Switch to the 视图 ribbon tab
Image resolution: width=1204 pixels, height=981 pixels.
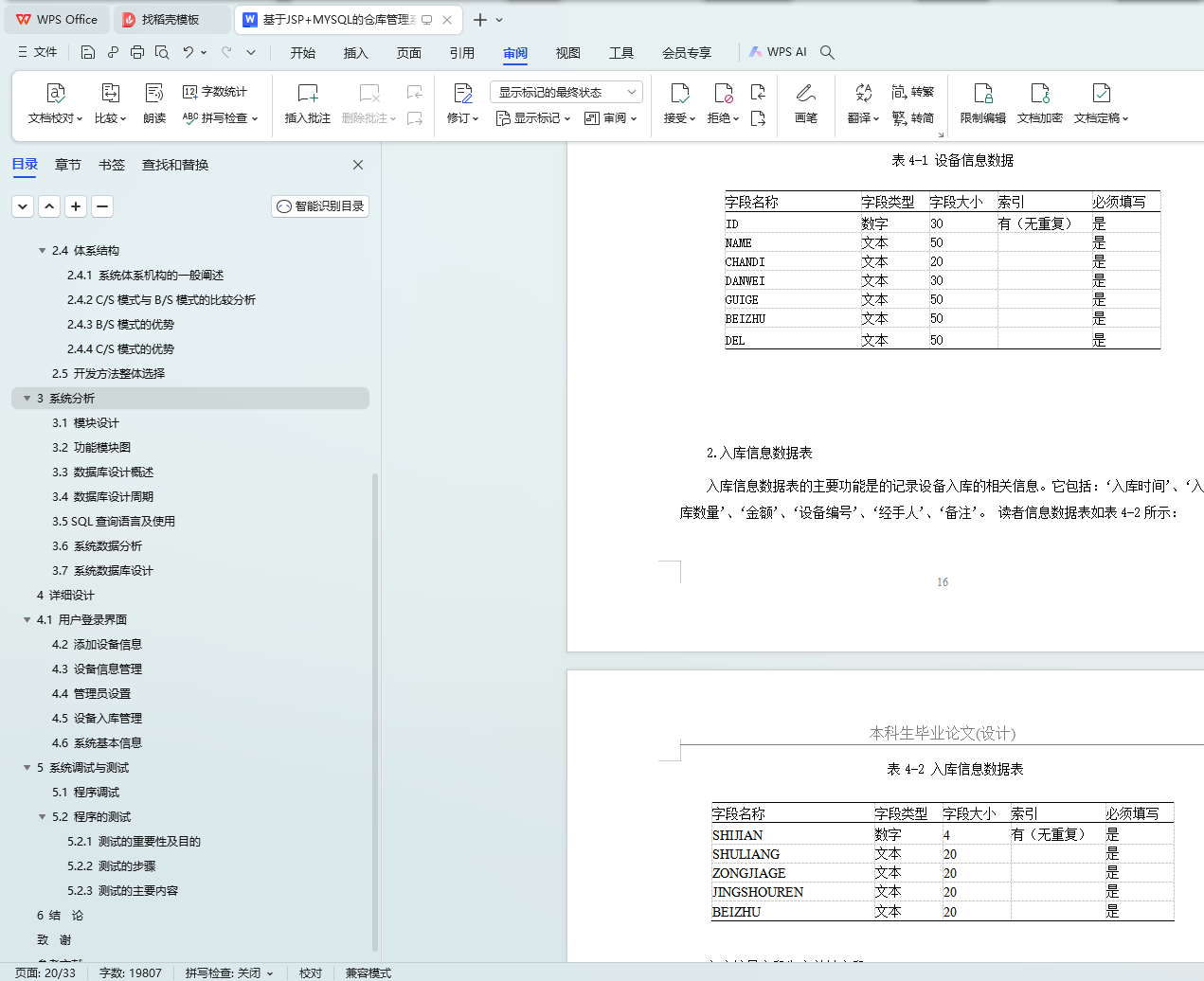pyautogui.click(x=568, y=53)
